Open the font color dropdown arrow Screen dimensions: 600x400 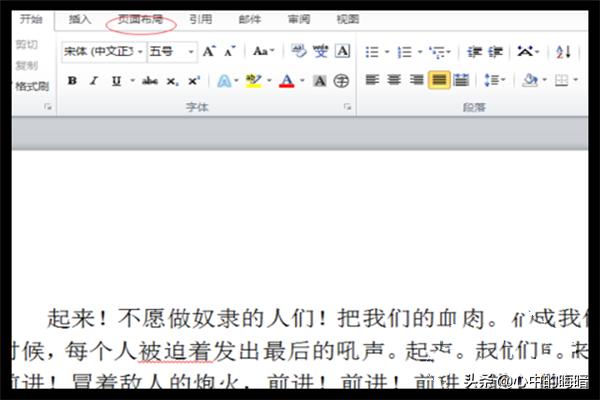tap(302, 80)
